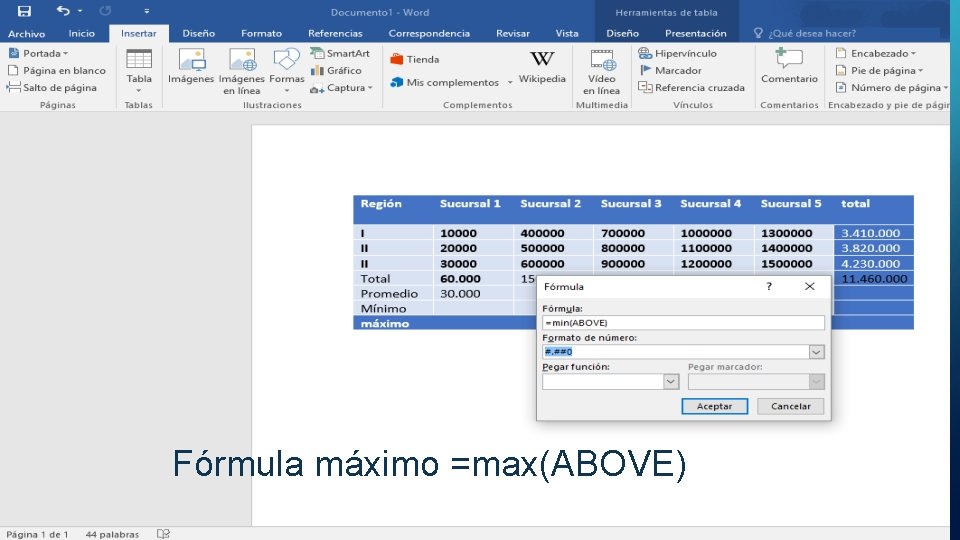Click the proofing check icon in status bar
This screenshot has height=540, width=960.
163,534
